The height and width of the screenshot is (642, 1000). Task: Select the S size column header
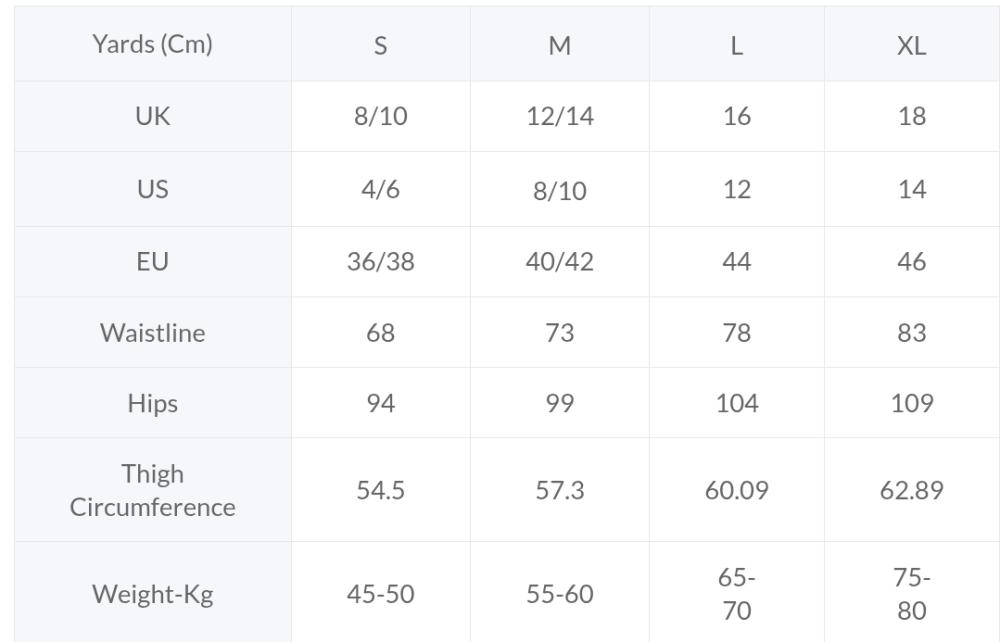381,44
